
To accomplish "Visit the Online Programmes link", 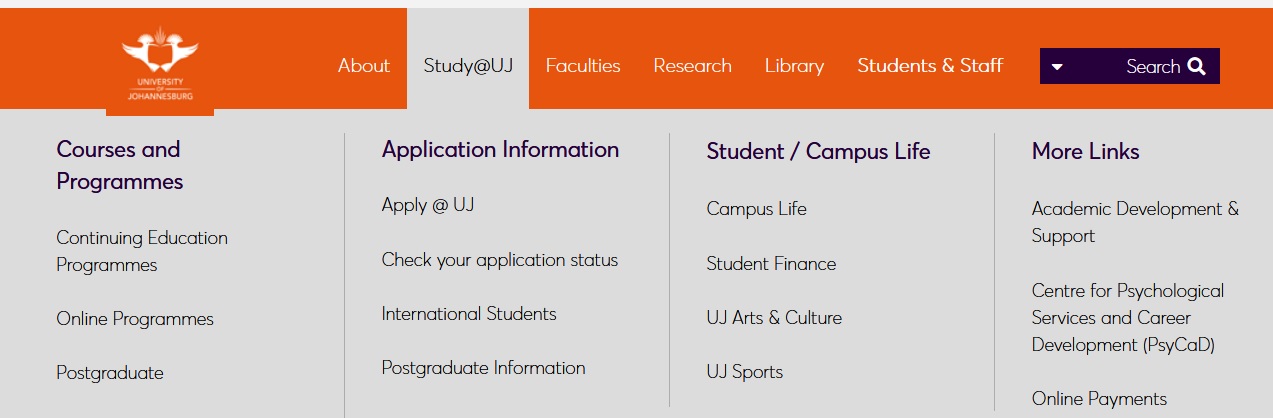I will (x=135, y=319).
